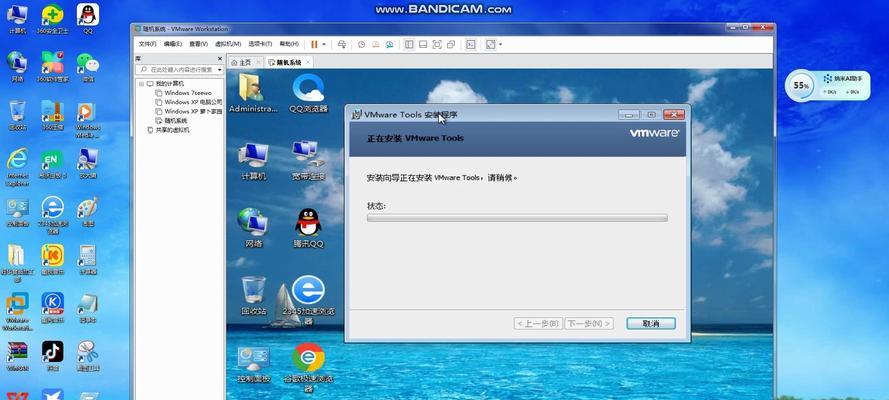Close the 主页 tab
Image resolution: width=889 pixels, height=400 pixels.
[259, 62]
